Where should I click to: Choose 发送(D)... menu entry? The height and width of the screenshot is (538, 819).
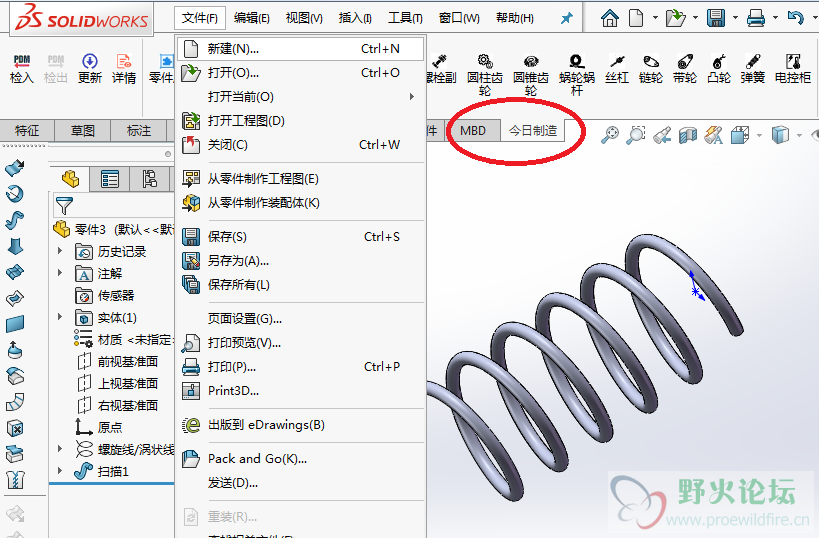pos(300,483)
